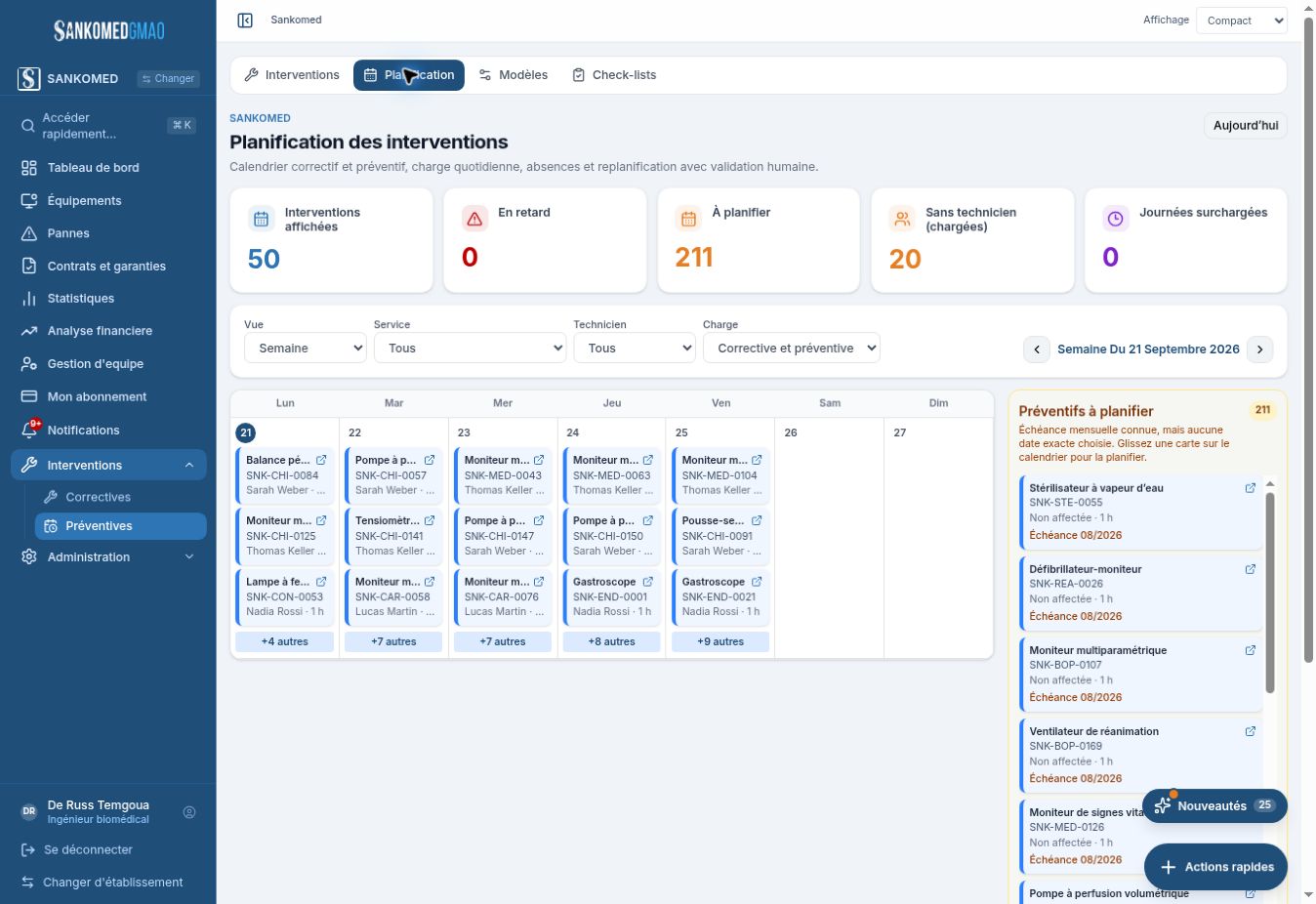
Task: Open the Charge Corrective et préventive dropdown
Action: [x=792, y=348]
